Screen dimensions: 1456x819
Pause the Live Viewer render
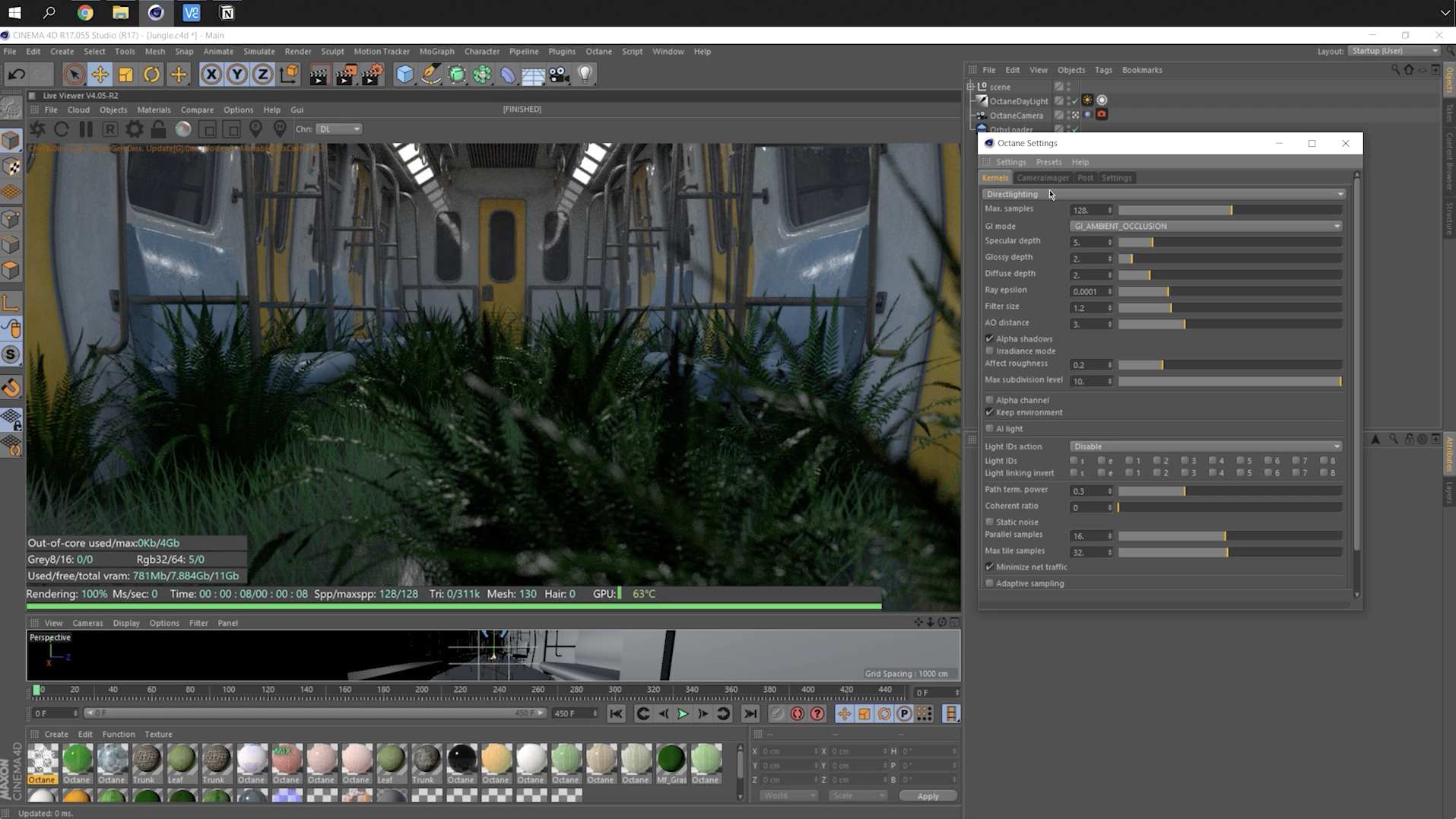click(x=86, y=129)
